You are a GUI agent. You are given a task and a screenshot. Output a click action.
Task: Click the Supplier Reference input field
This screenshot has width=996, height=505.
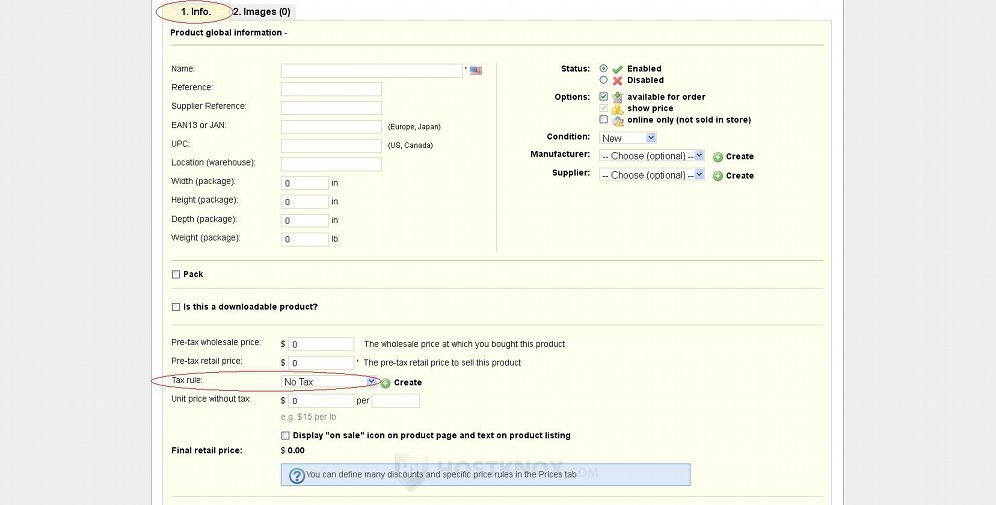tap(332, 108)
